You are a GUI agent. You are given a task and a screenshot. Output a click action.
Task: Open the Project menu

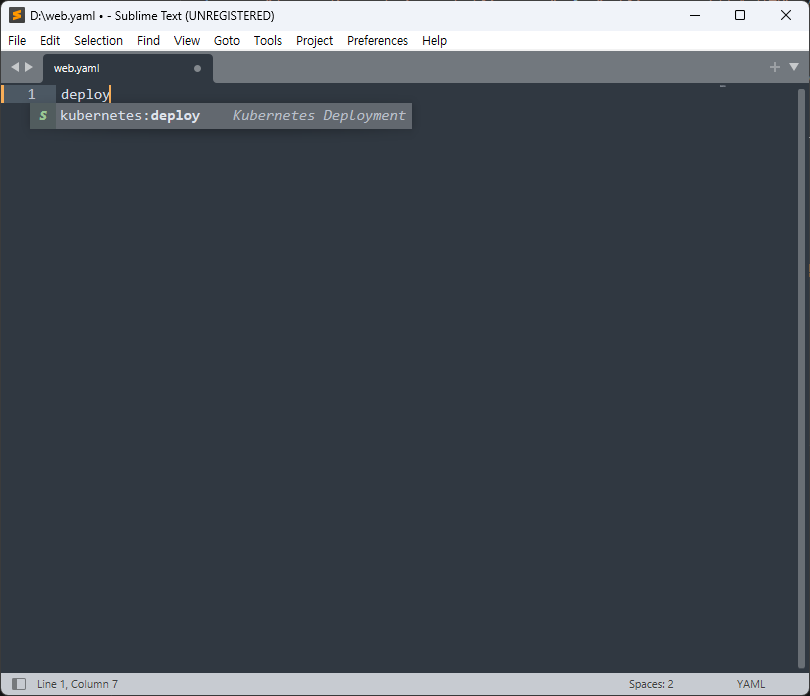314,40
